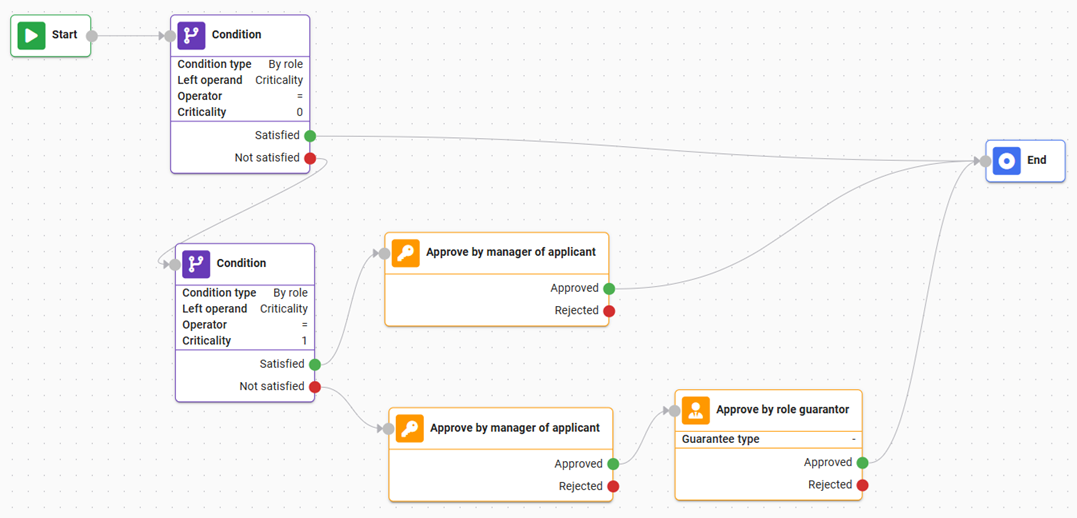Click the purple branch icon of the Criticality 0 Condition
This screenshot has height=518, width=1077.
point(191,35)
